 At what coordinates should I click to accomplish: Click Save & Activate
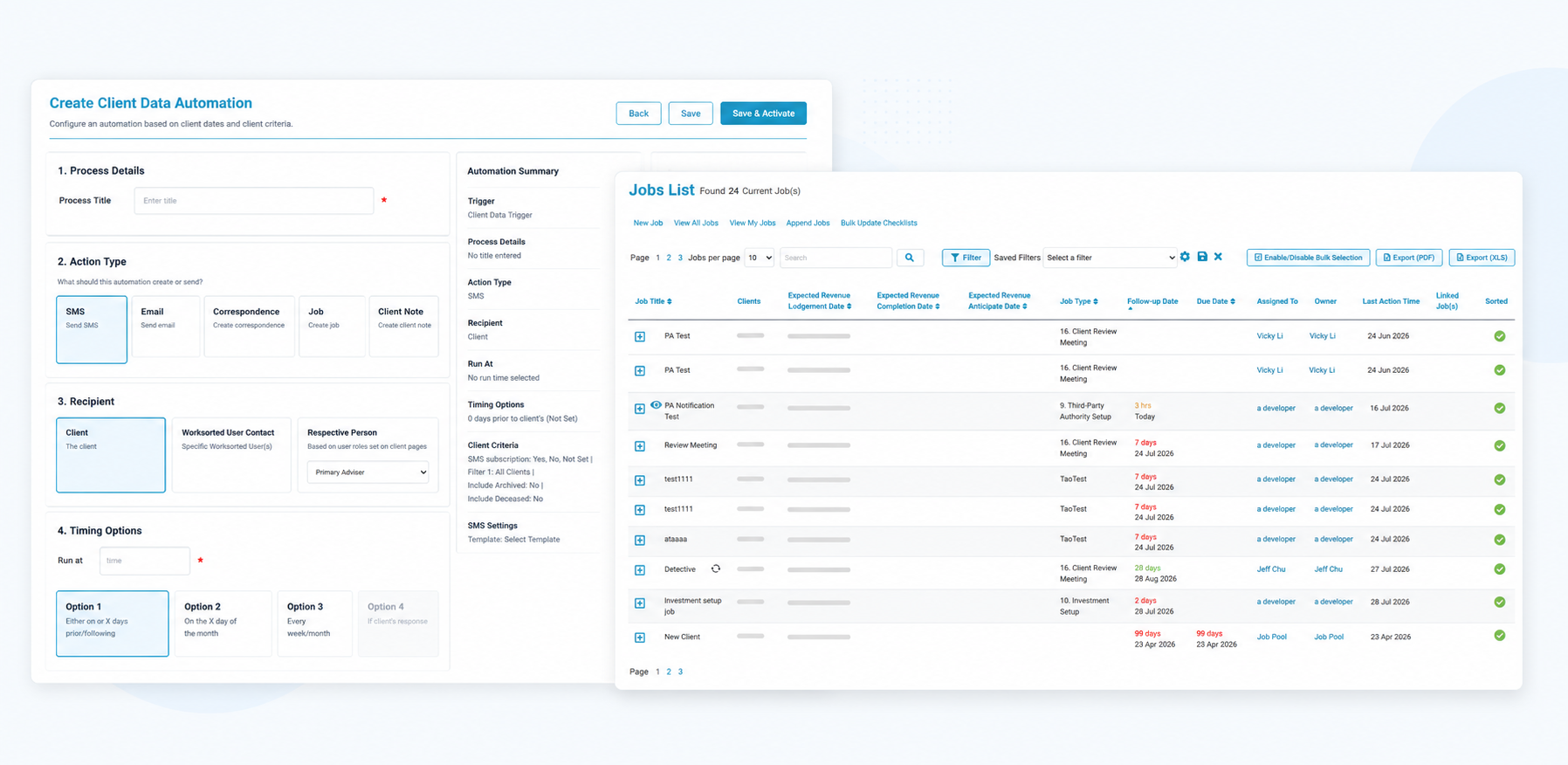click(763, 114)
